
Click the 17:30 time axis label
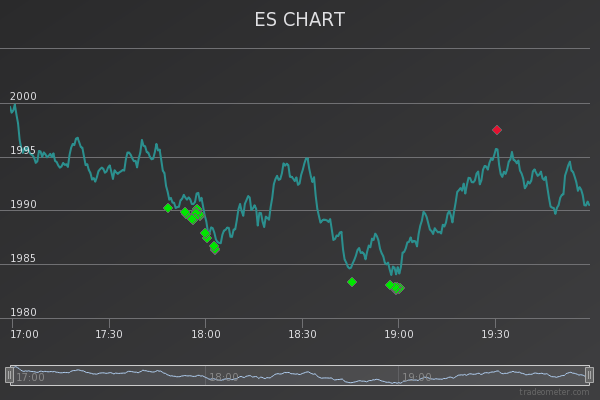[x=109, y=334]
